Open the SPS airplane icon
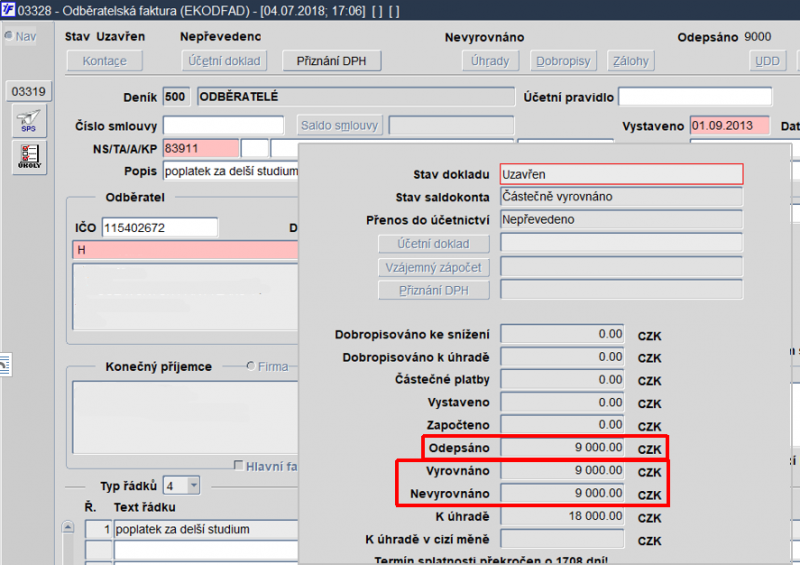Screen dimensions: 800x565 coord(29,121)
